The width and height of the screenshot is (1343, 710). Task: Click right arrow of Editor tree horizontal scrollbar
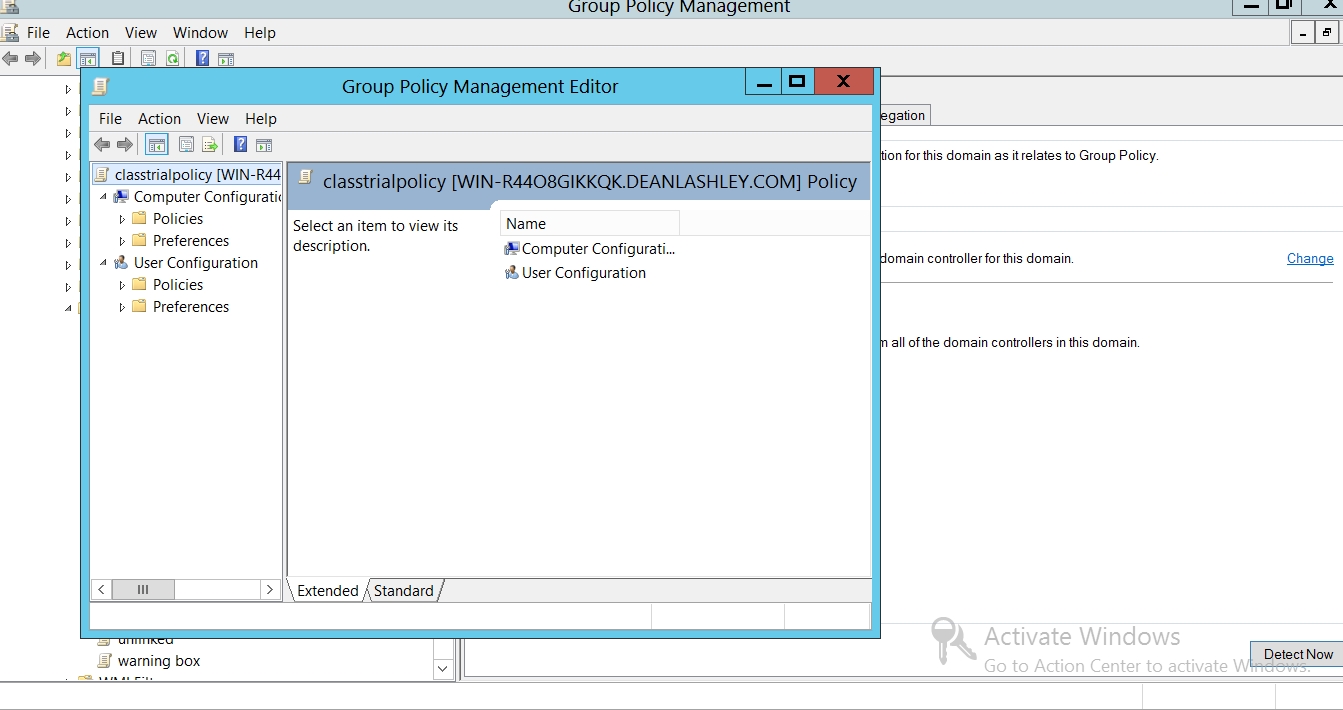tap(269, 590)
